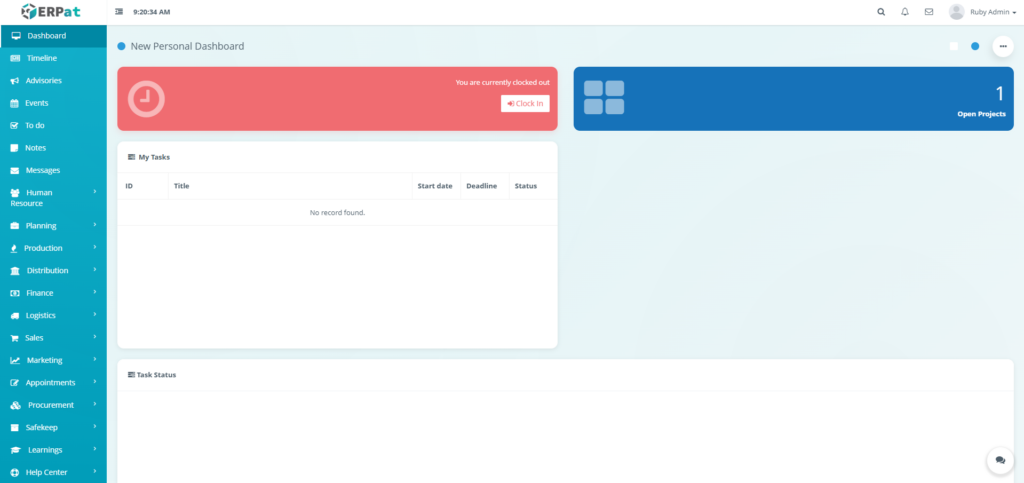Expand Procurement submenu arrow
Screen dimensions: 1024x483
[x=95, y=404]
